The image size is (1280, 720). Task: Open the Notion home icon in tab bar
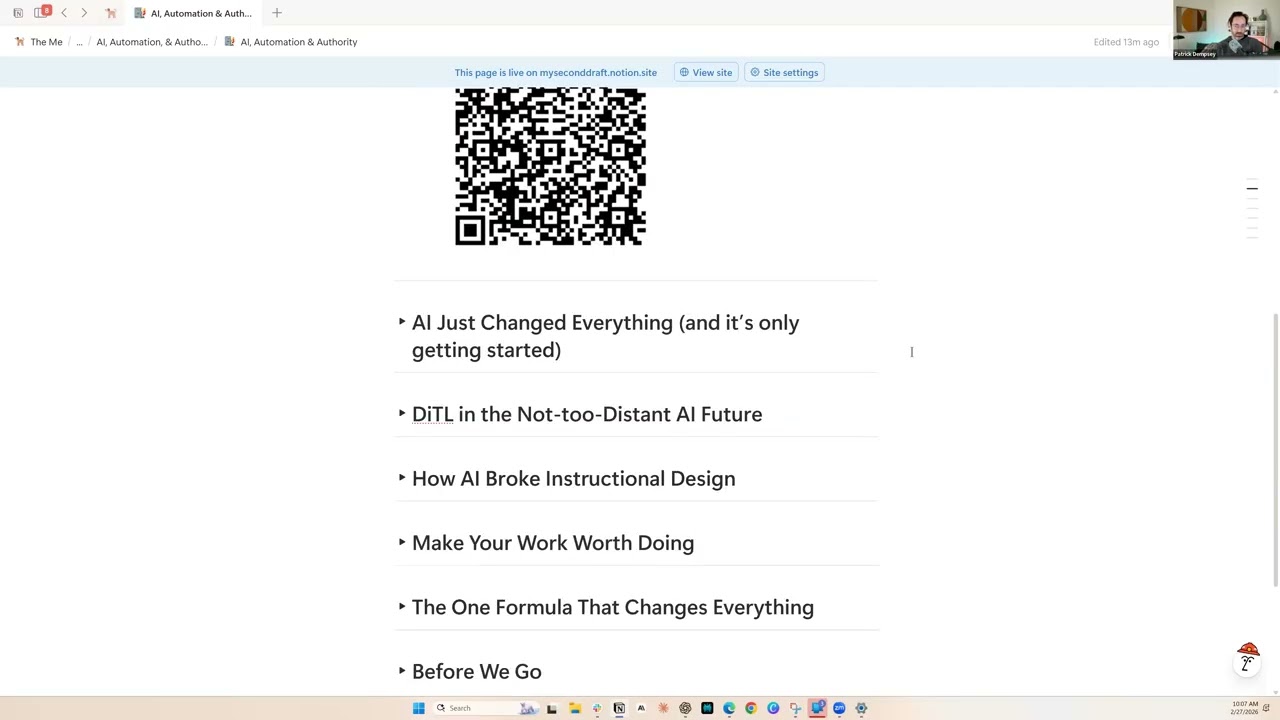pos(18,13)
